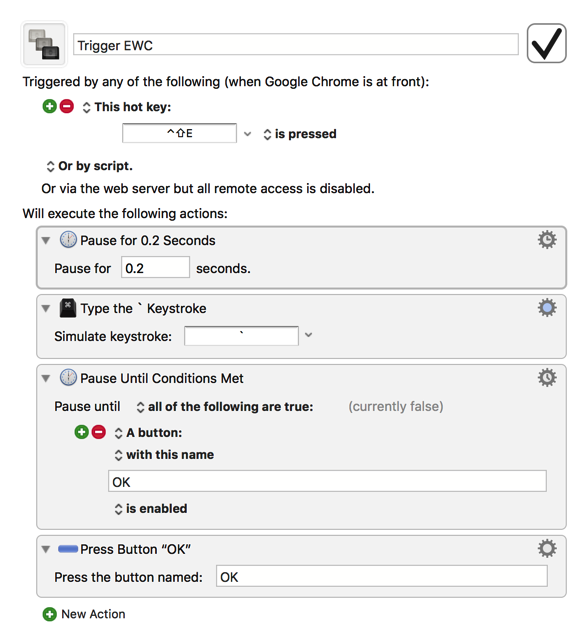
Task: Add a new trigger with green plus
Action: pyautogui.click(x=50, y=106)
